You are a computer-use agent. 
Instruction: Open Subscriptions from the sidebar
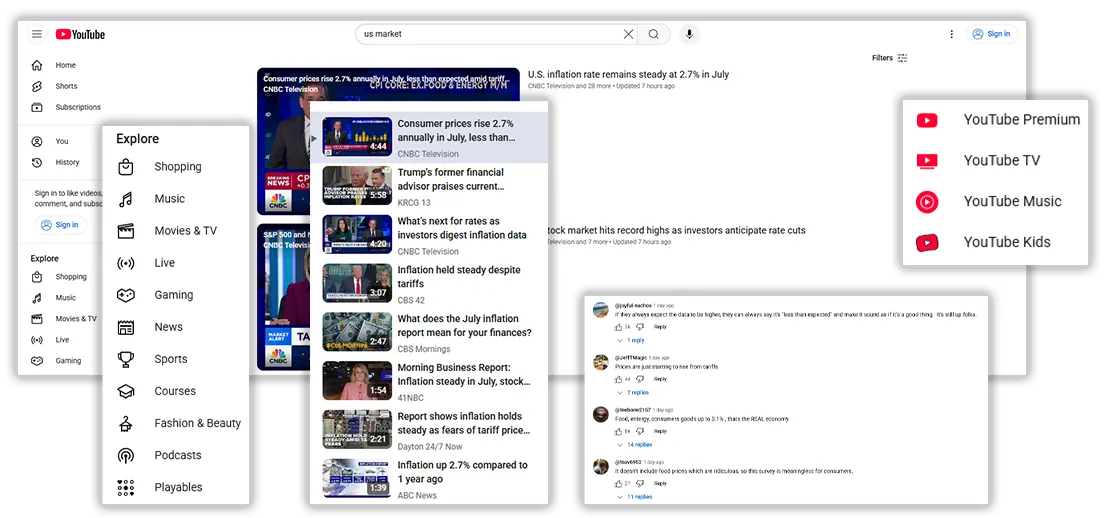[x=66, y=108]
